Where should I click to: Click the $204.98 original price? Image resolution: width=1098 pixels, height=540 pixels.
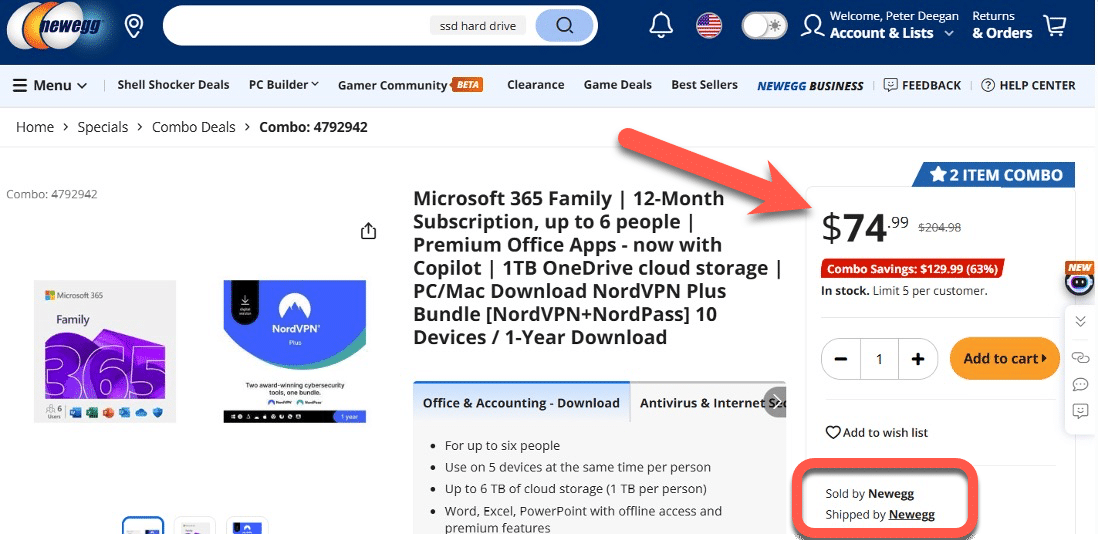939,227
